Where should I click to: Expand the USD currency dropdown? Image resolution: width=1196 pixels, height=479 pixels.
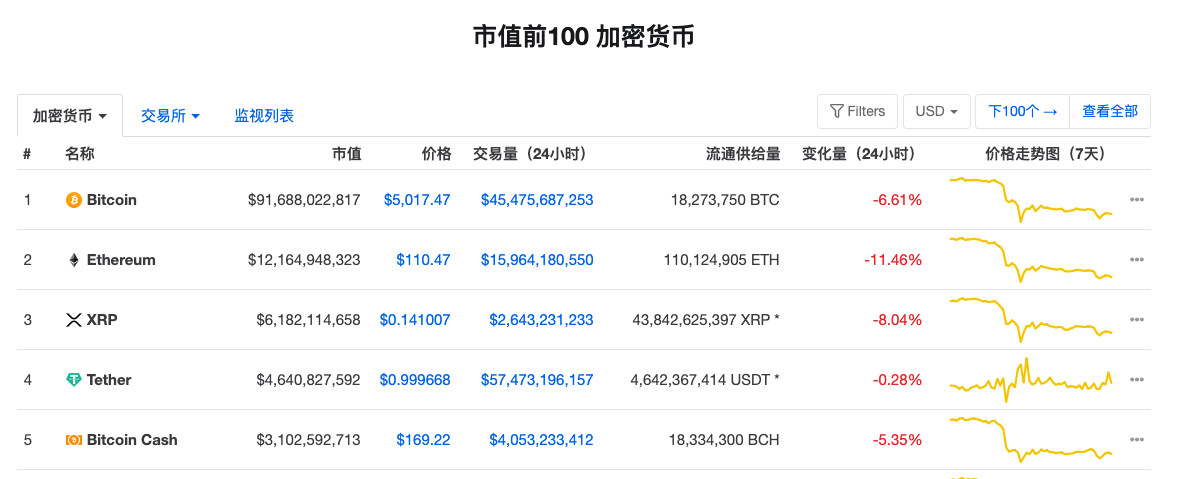pos(937,111)
